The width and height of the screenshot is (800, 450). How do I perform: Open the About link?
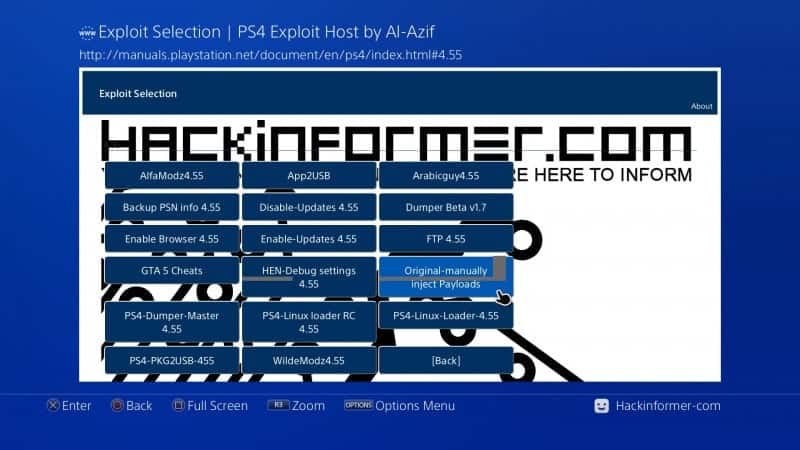[x=702, y=106]
